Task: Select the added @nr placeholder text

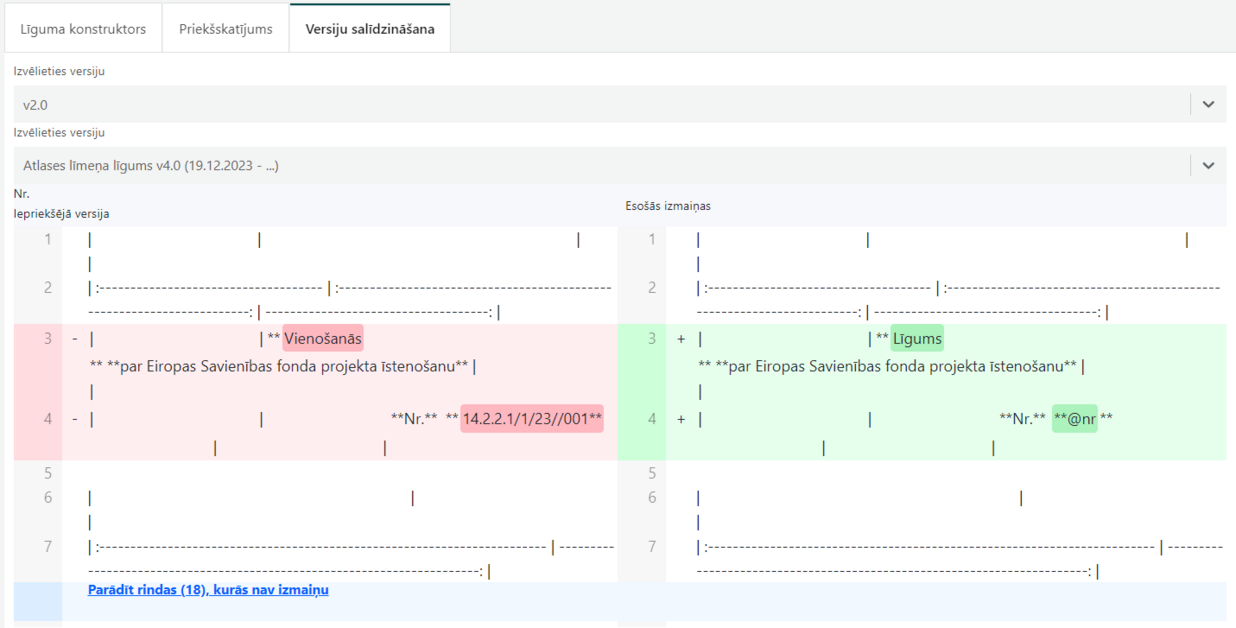Action: [x=1075, y=418]
